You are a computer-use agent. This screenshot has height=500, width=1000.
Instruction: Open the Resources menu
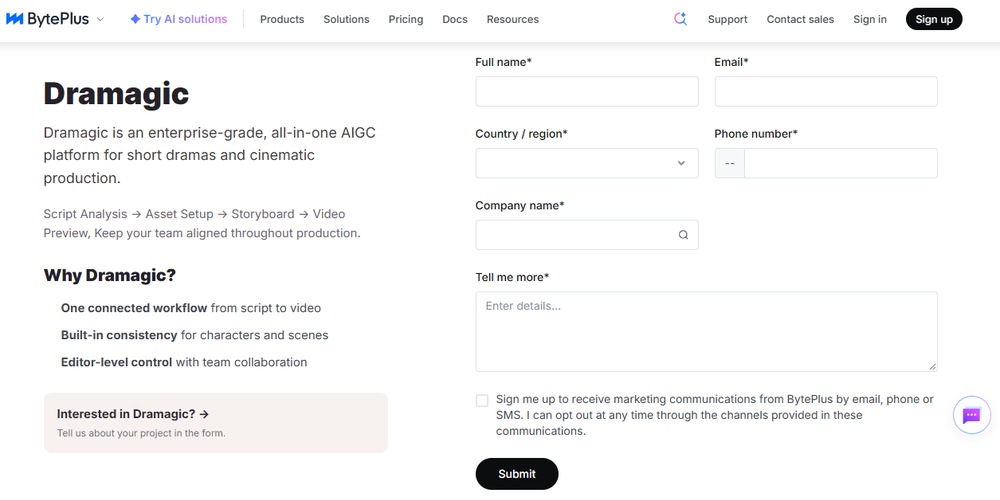click(513, 19)
